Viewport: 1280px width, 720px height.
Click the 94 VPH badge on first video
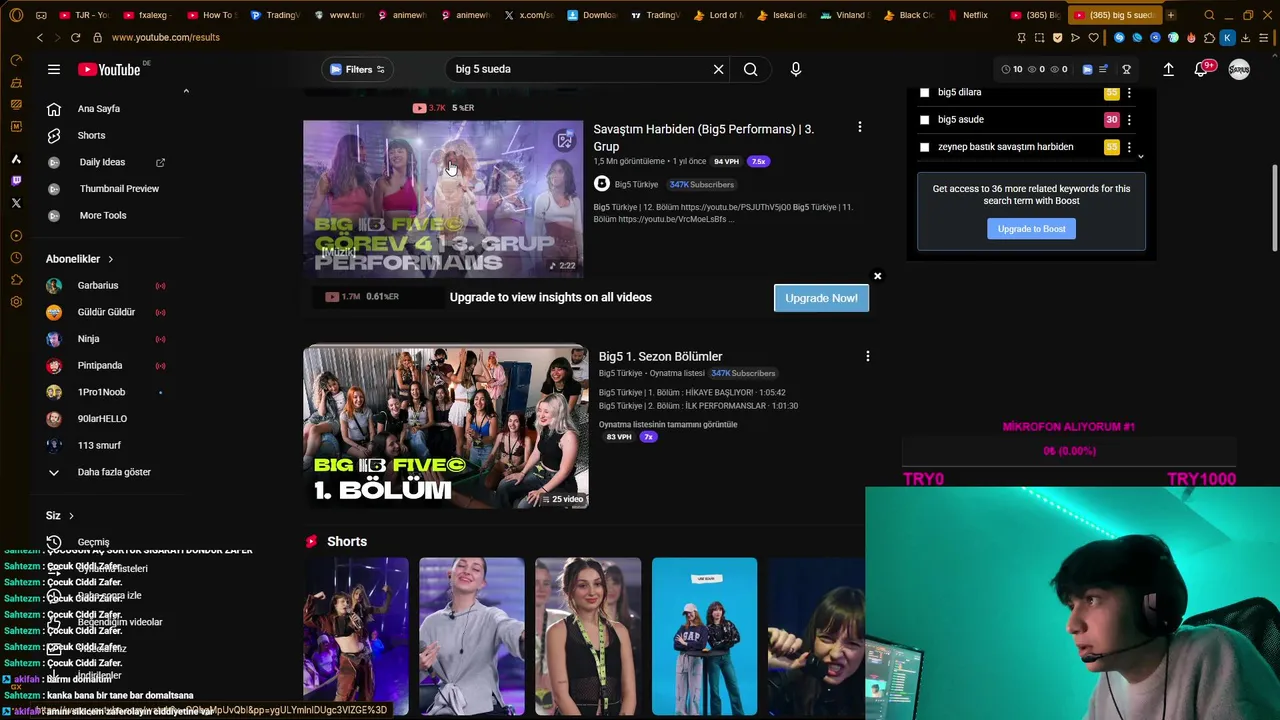726,161
